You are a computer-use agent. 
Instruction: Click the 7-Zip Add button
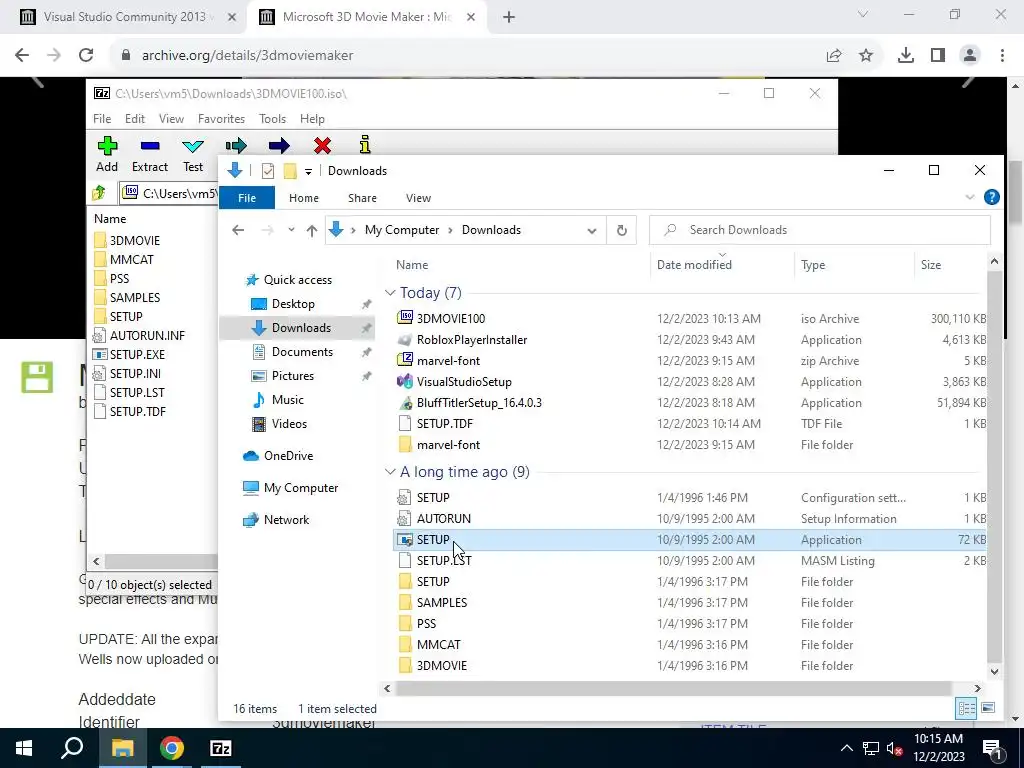(107, 155)
